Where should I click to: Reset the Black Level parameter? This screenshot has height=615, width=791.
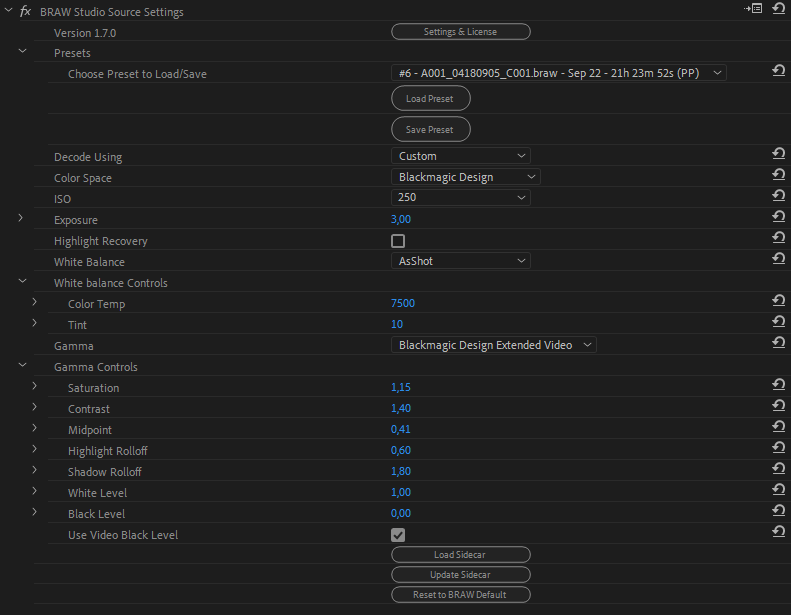pyautogui.click(x=778, y=513)
